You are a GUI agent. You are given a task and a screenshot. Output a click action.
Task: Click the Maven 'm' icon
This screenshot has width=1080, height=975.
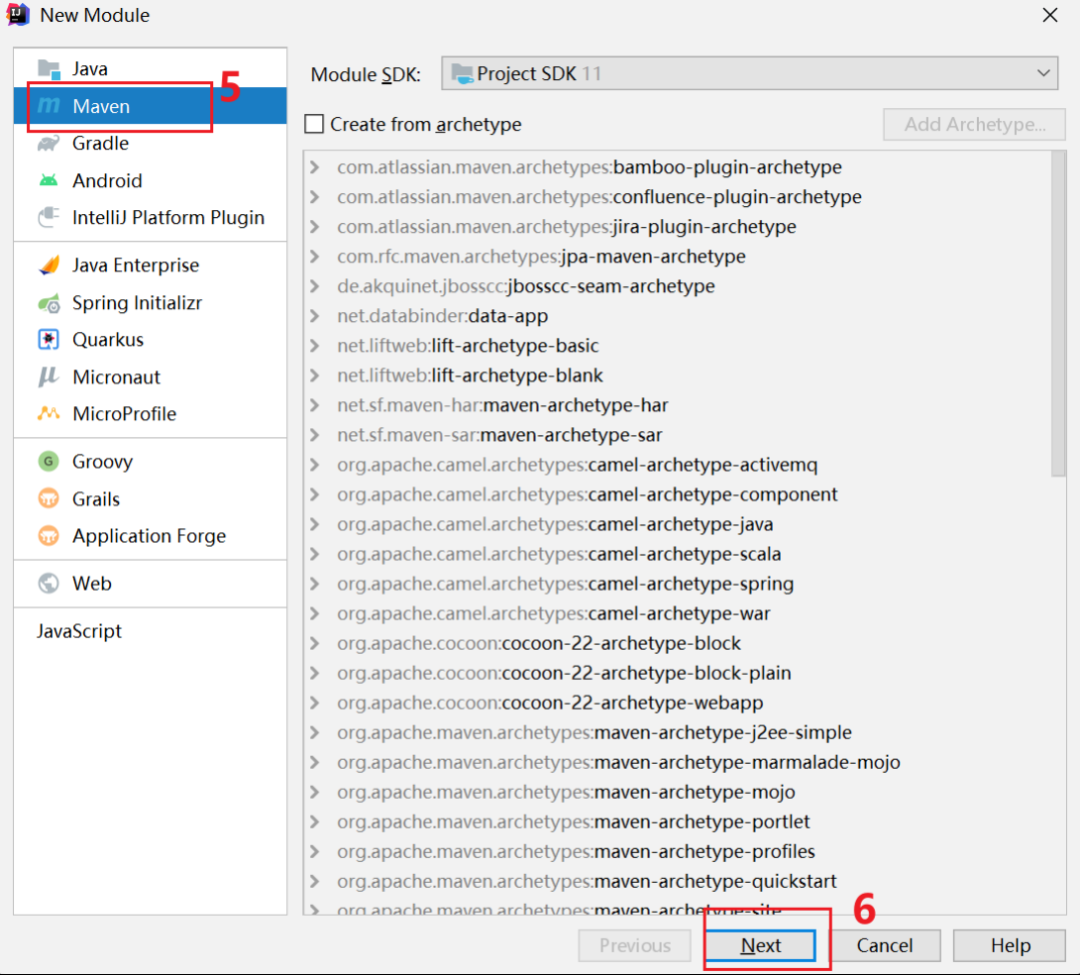(x=49, y=105)
